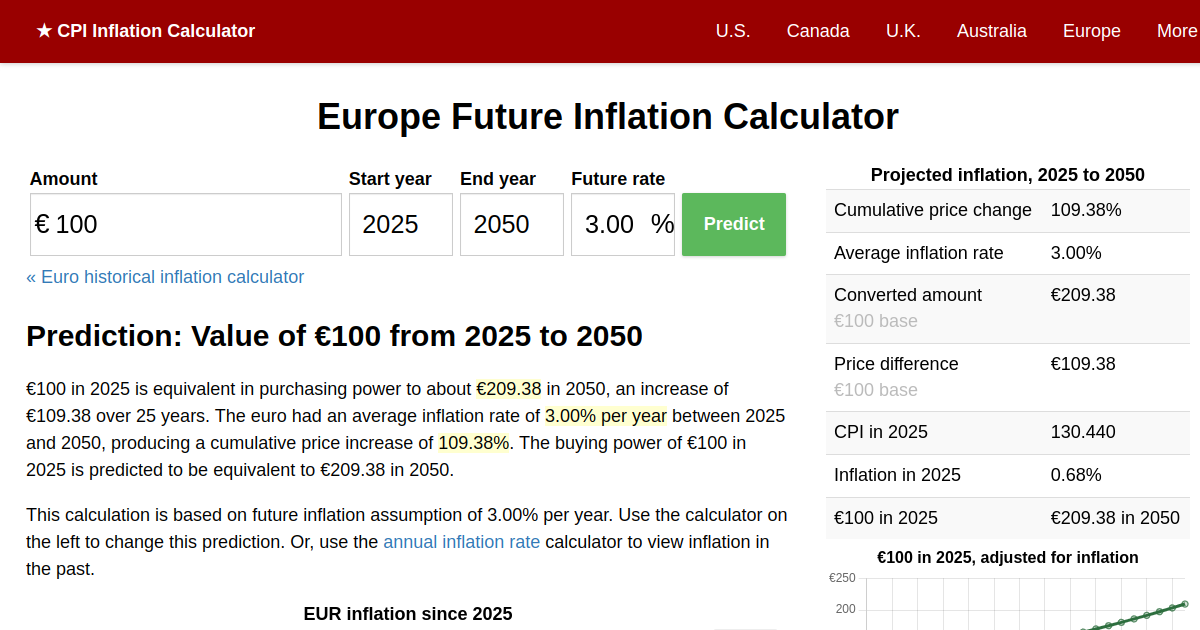Select the End year field
This screenshot has height=630, width=1200.
point(511,224)
